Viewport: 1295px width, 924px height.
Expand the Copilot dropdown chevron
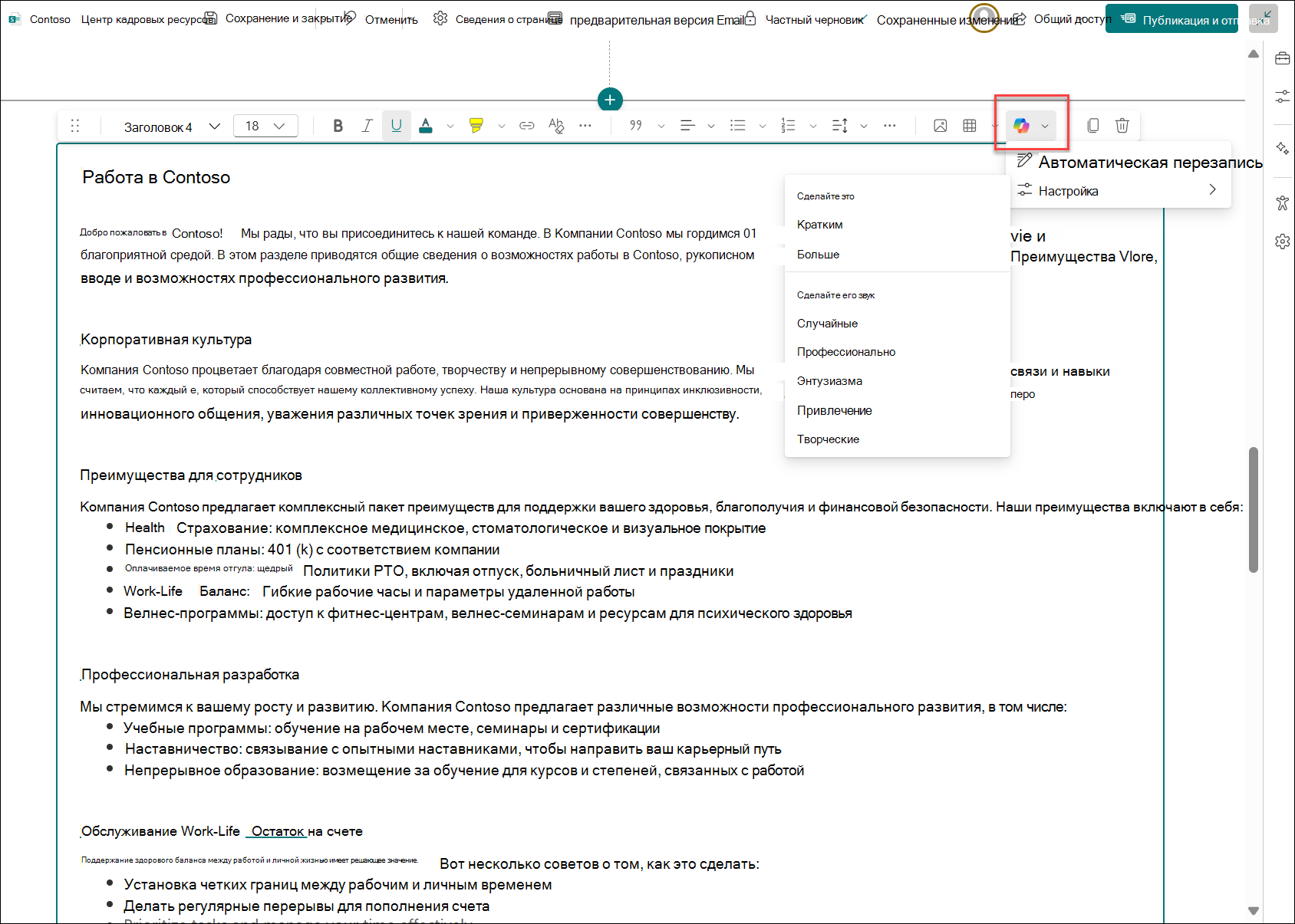click(1045, 126)
